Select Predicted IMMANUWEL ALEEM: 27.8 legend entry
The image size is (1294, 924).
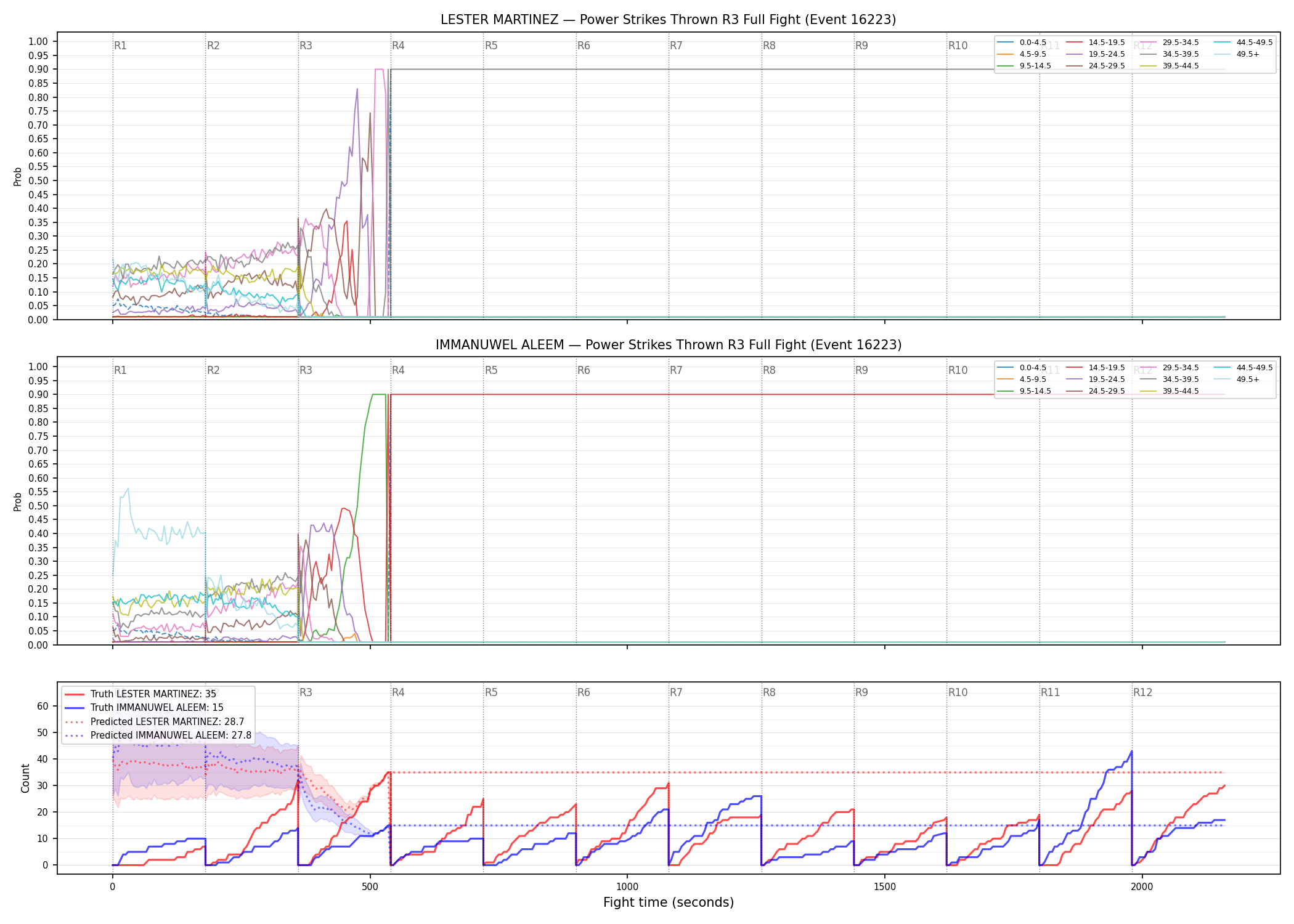[158, 735]
